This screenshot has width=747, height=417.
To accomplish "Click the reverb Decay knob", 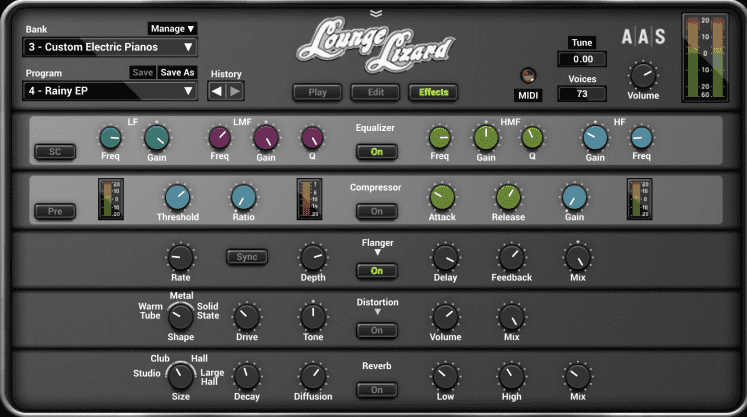I will [x=247, y=376].
